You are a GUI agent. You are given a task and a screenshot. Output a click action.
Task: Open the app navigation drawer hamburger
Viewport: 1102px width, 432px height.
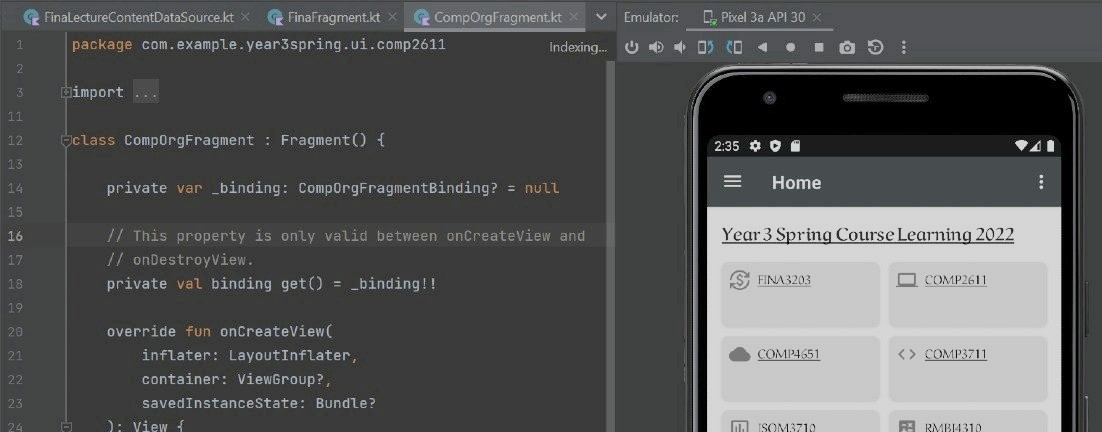[732, 182]
